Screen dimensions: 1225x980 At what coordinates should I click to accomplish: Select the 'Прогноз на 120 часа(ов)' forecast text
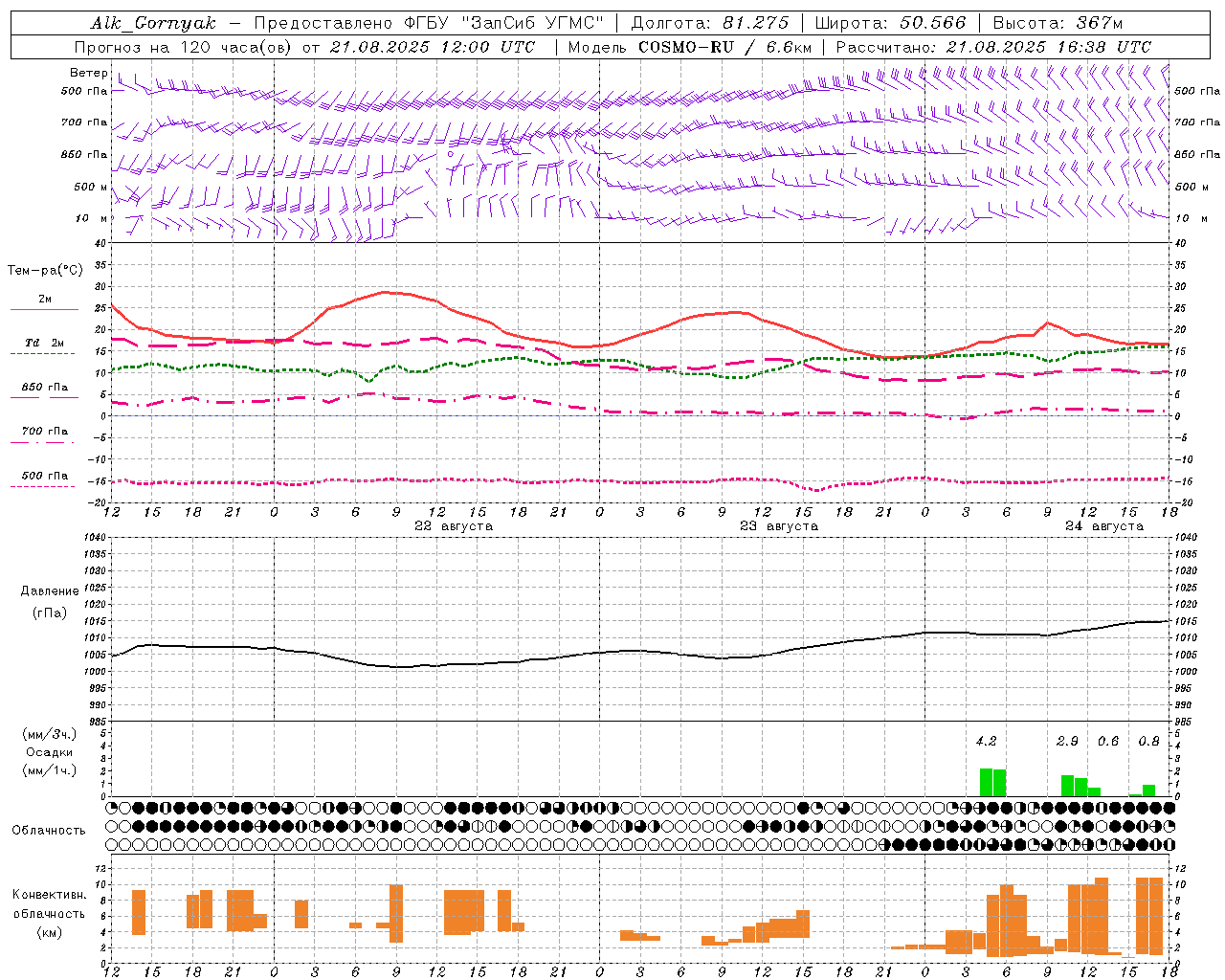tap(184, 47)
